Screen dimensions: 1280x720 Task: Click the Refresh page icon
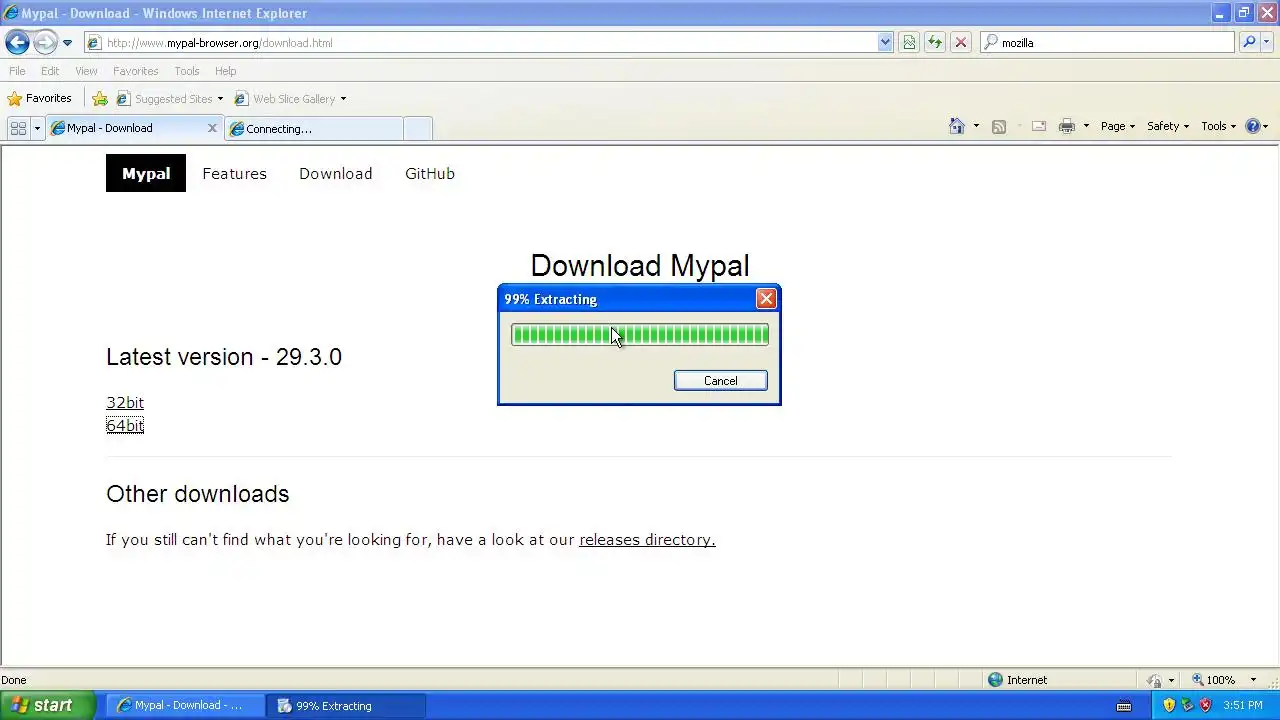(x=935, y=43)
